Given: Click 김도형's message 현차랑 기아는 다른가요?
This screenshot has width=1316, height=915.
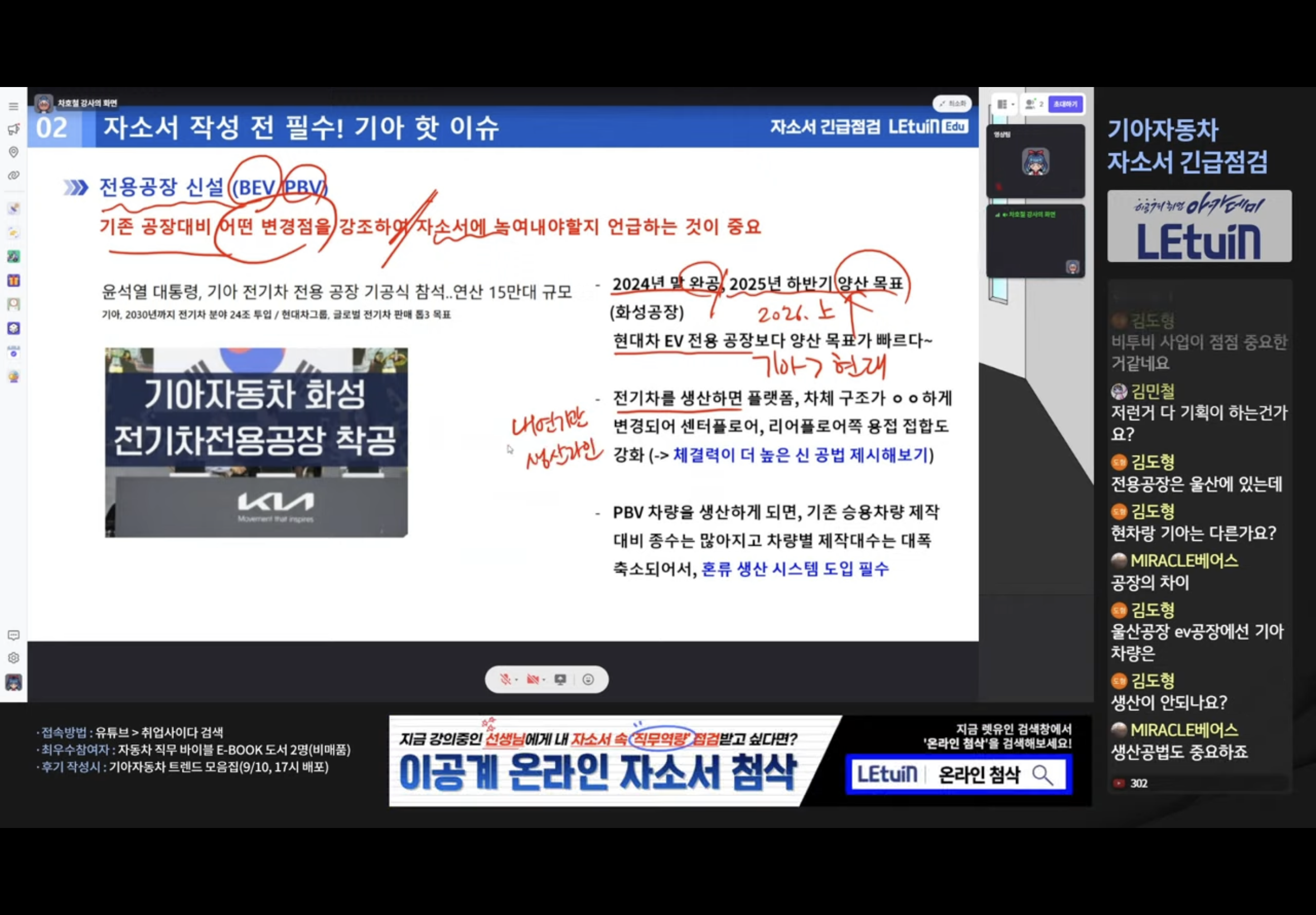Looking at the screenshot, I should point(1193,533).
